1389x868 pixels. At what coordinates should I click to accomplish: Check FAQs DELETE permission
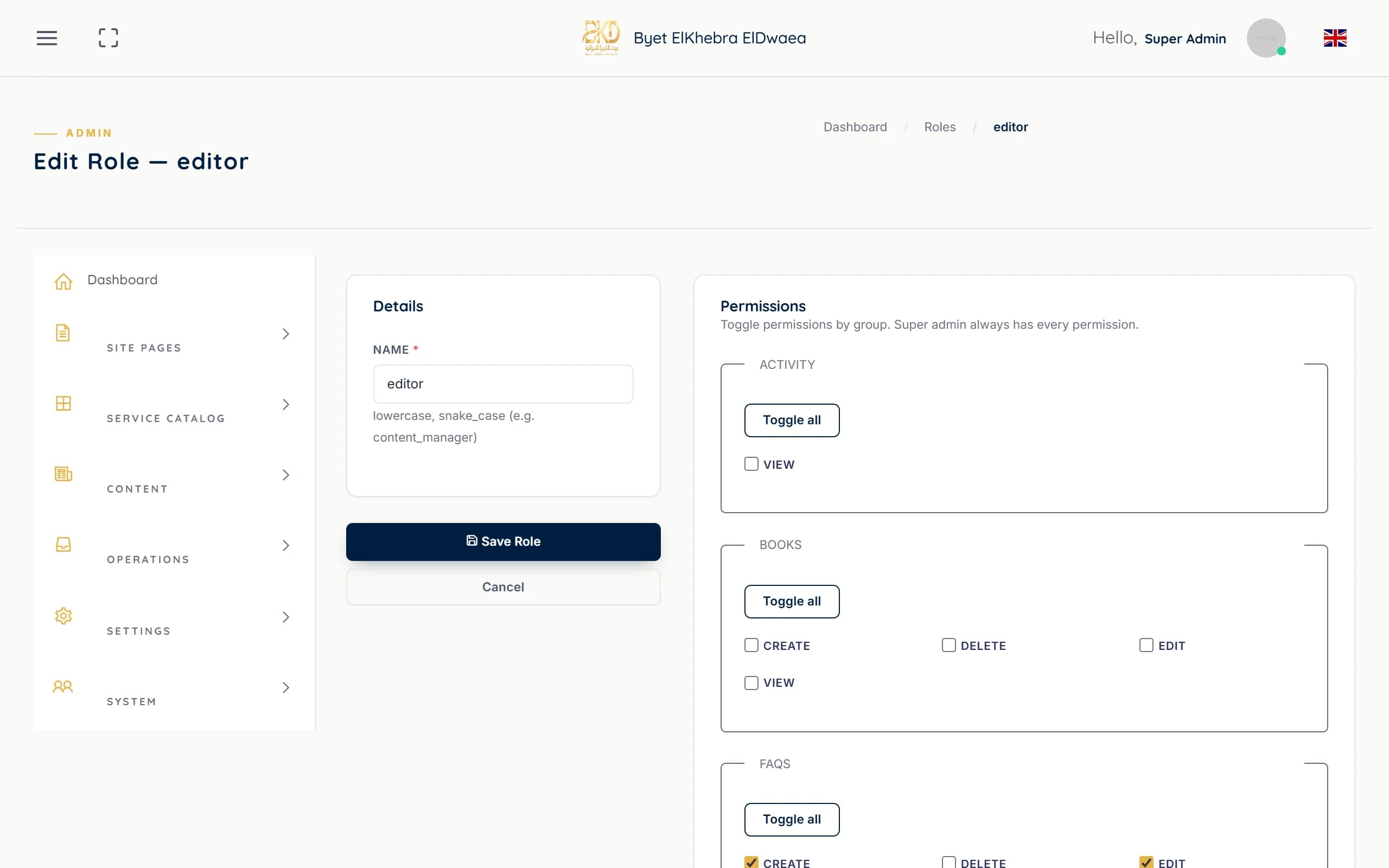click(x=949, y=862)
